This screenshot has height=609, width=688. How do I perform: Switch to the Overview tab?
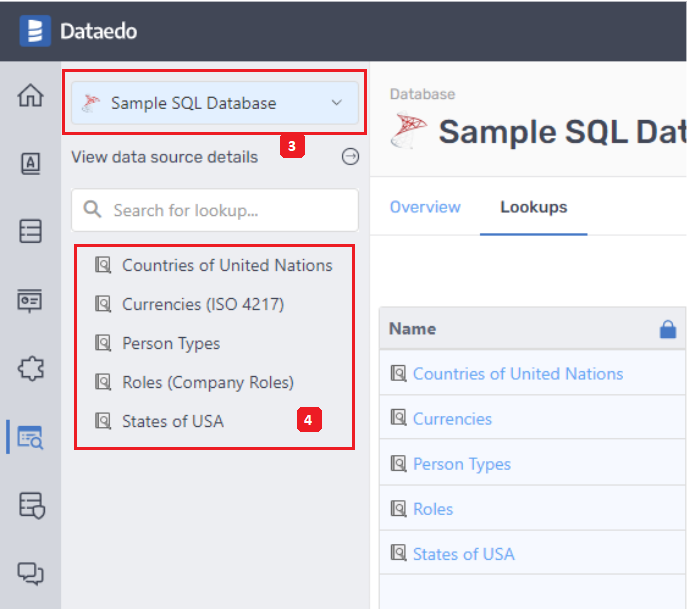point(425,207)
